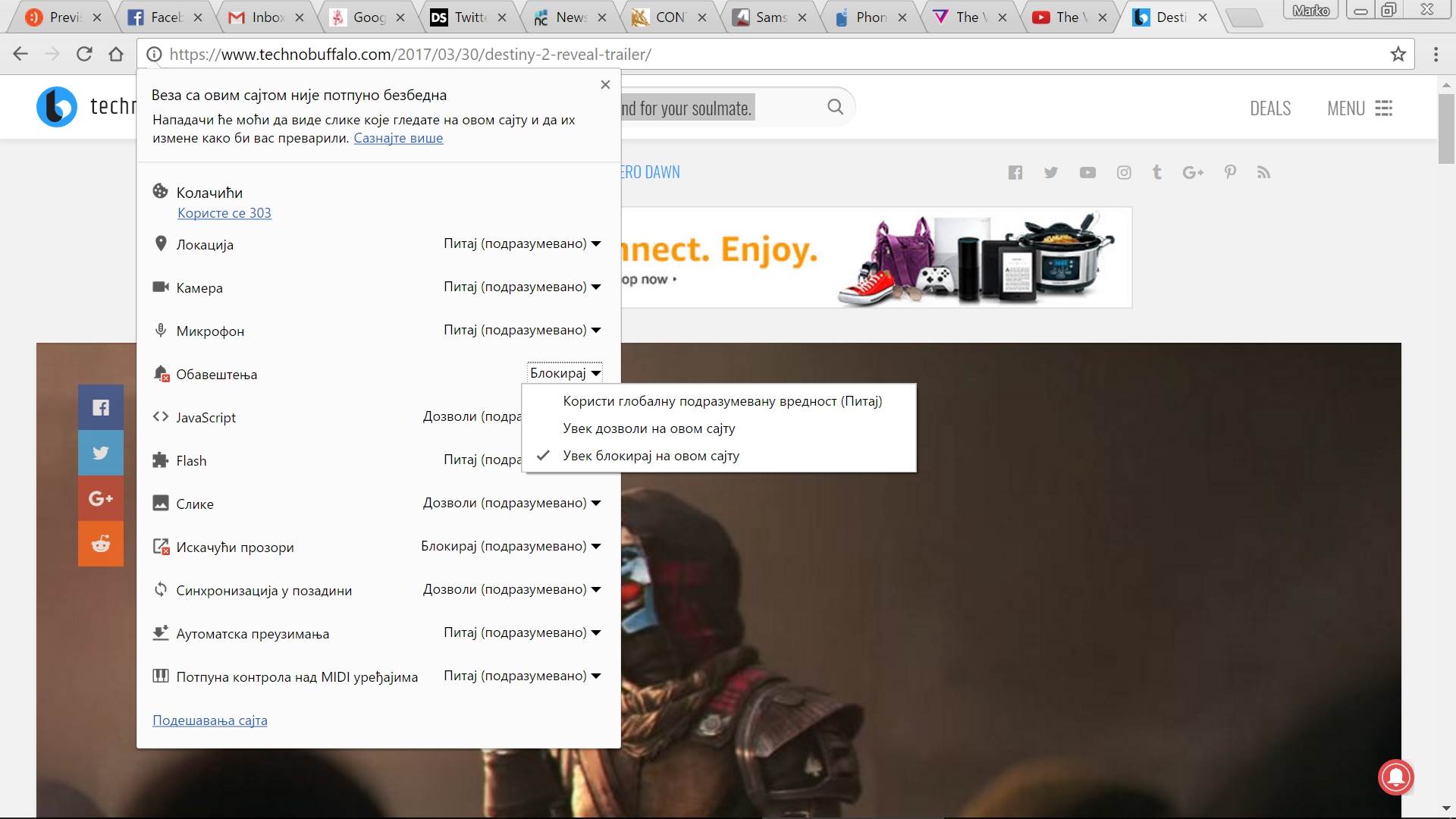Select 'Увек блокирај на овом сајту' option

[x=651, y=456]
